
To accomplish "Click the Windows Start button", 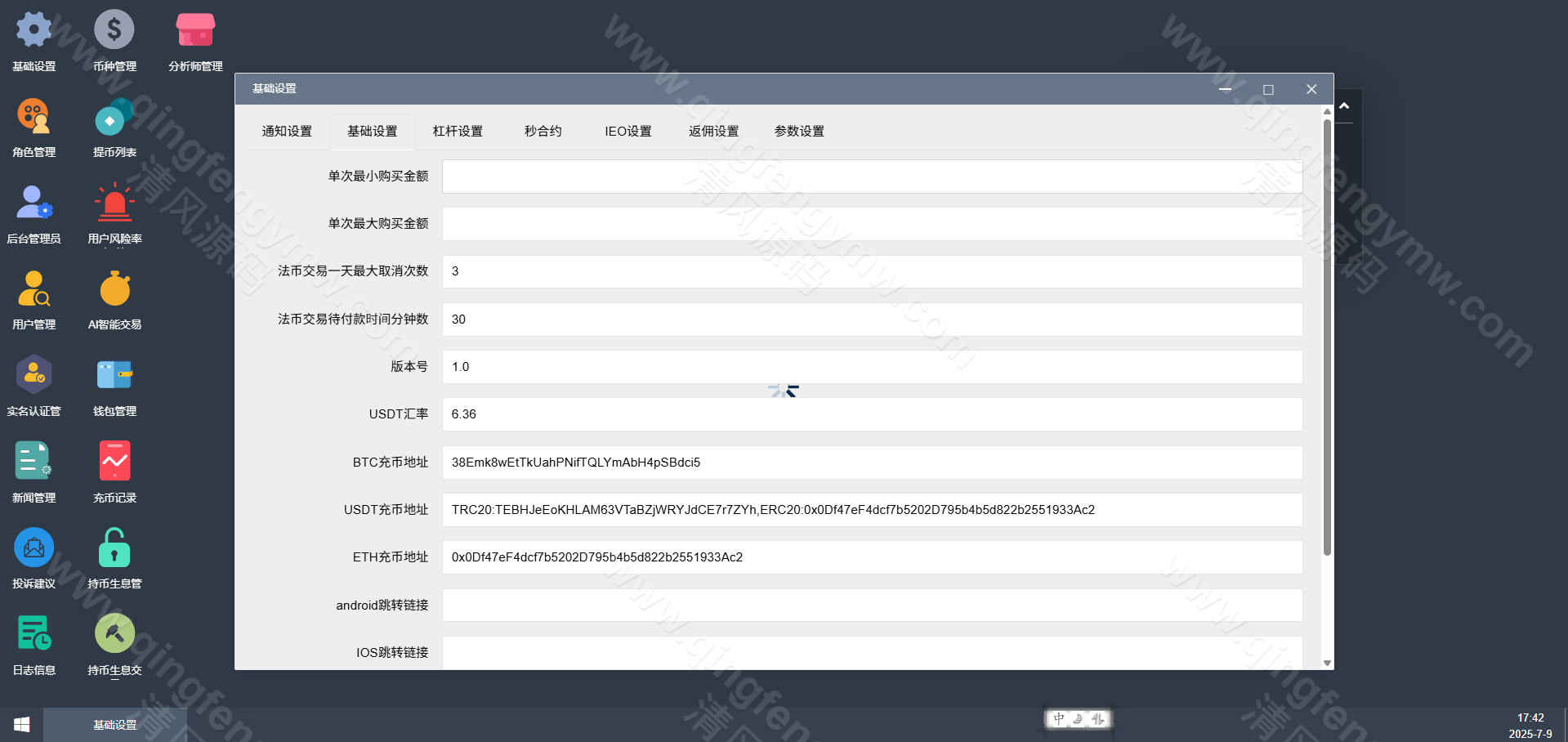I will [22, 725].
